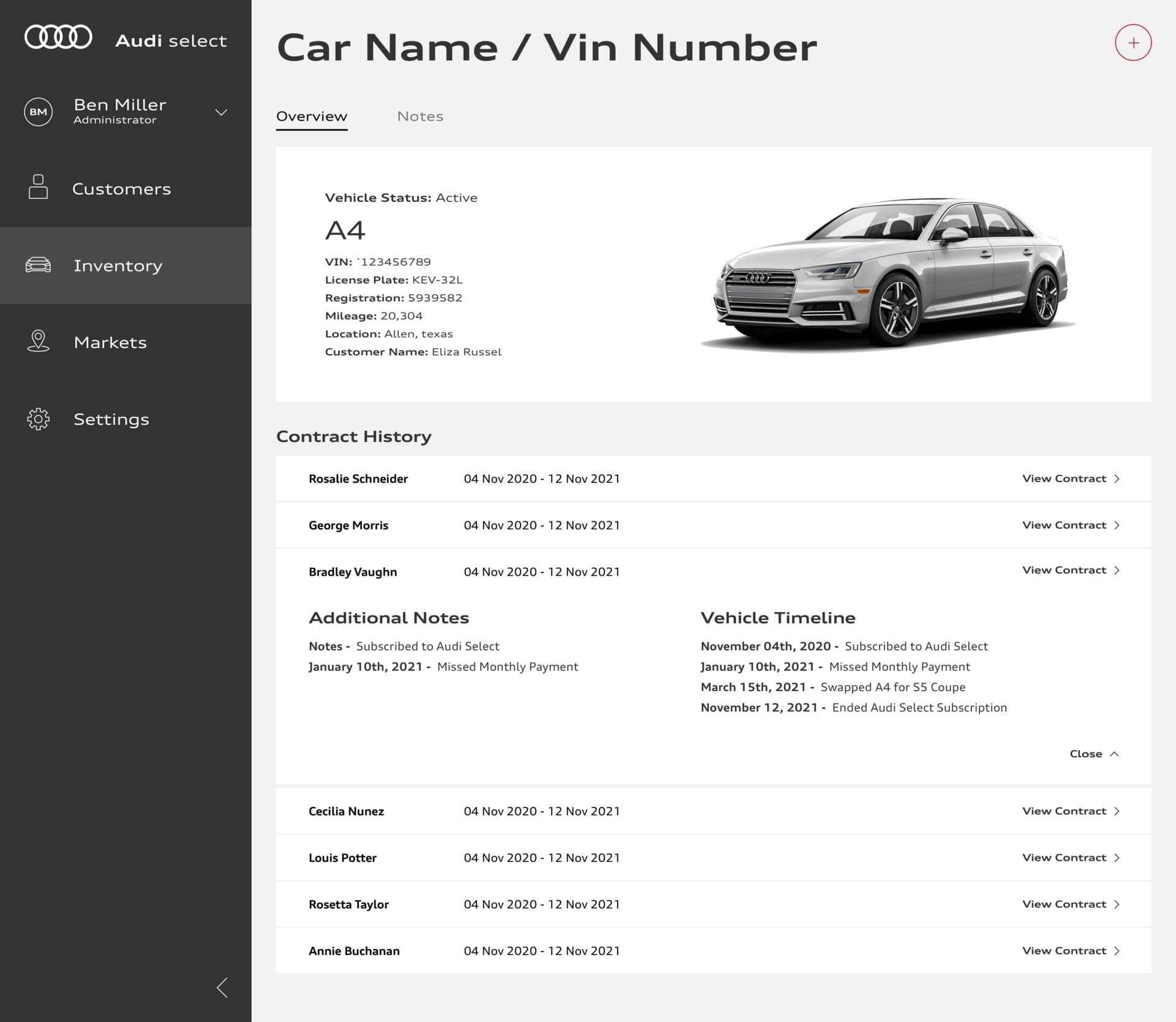Open Markets via the location pin icon
This screenshot has height=1022, width=1176.
point(39,342)
